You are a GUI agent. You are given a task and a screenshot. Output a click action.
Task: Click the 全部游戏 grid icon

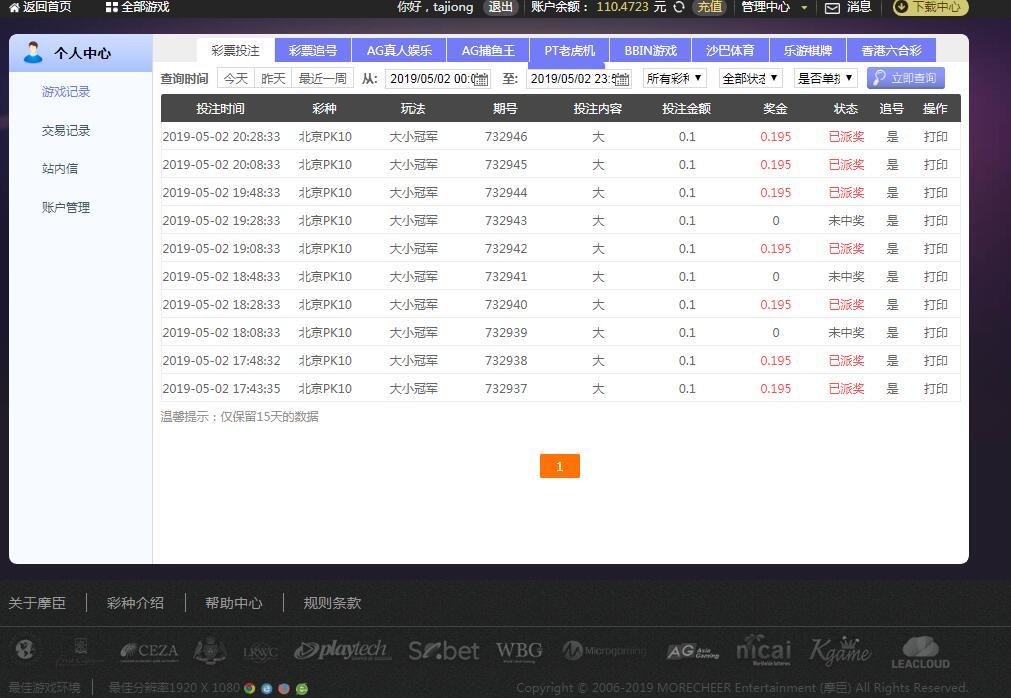click(x=112, y=7)
